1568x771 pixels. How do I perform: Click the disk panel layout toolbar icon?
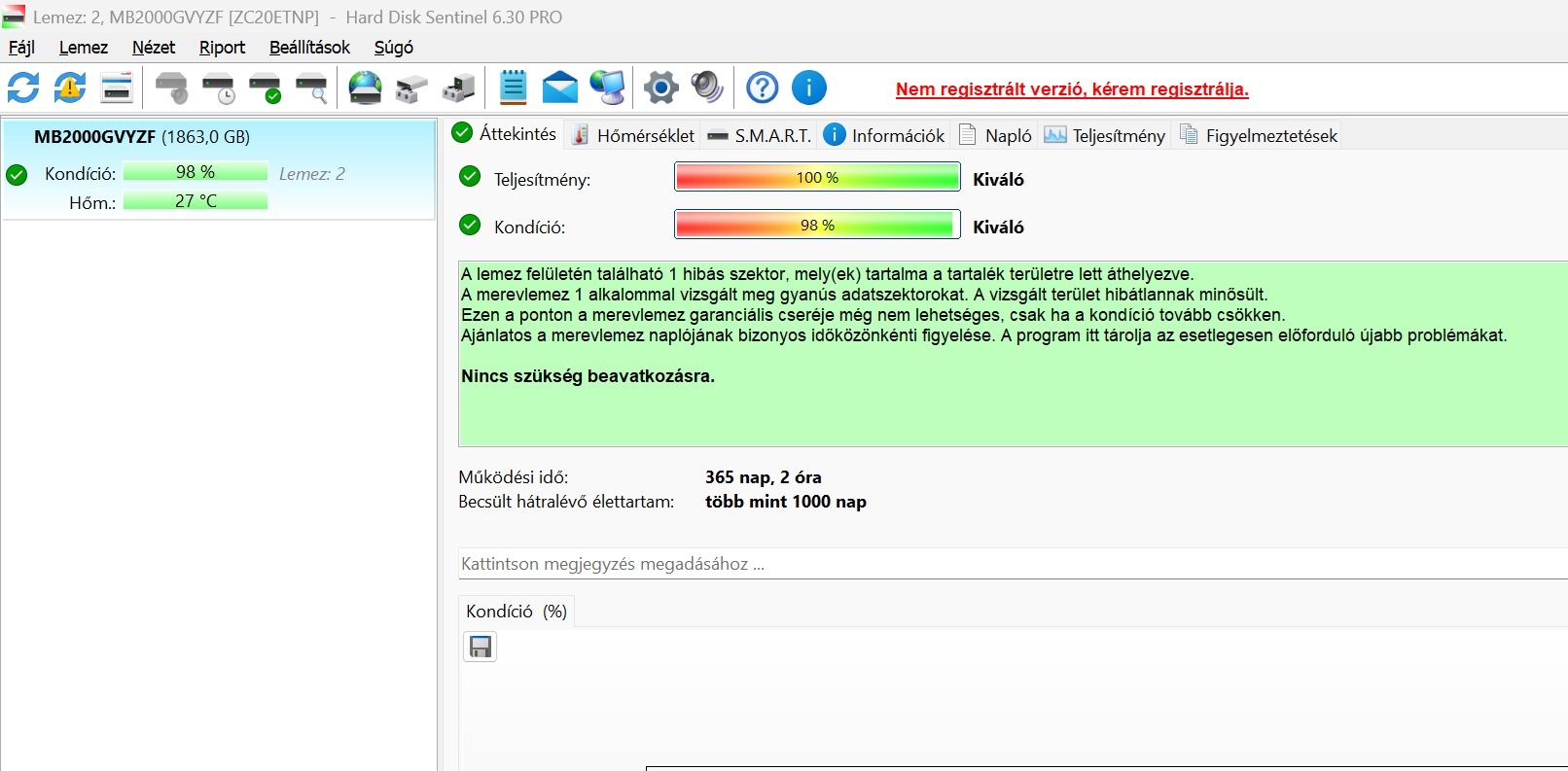click(x=117, y=88)
